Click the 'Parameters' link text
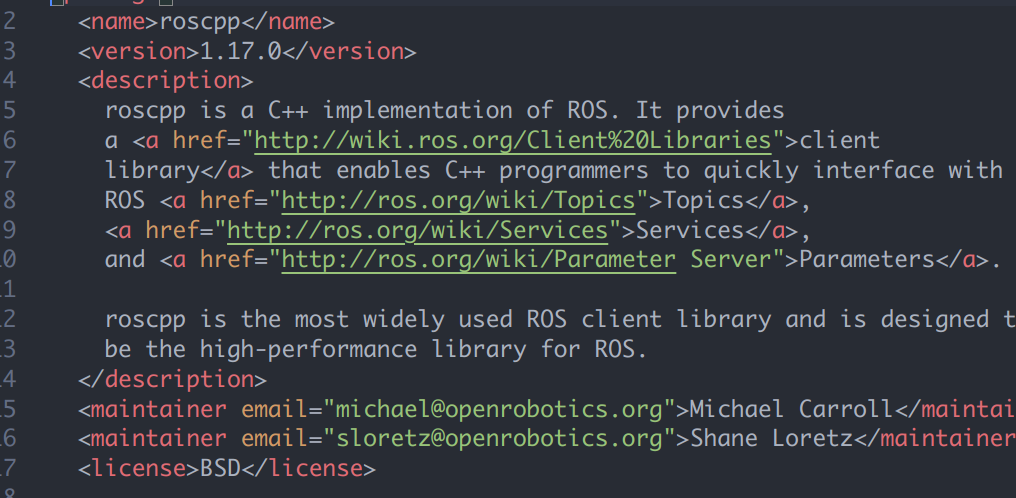Viewport: 1016px width, 498px height. 866,260
